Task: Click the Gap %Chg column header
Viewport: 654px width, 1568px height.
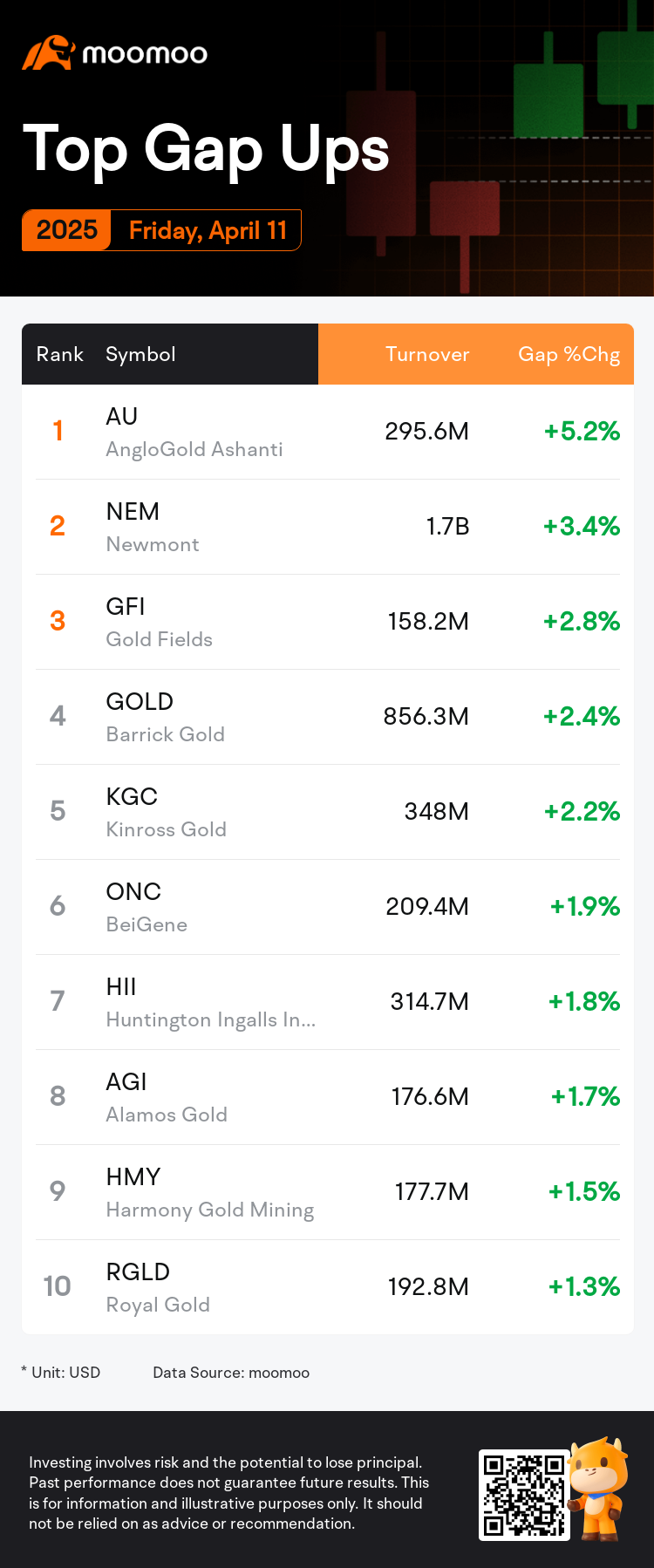Action: point(569,354)
